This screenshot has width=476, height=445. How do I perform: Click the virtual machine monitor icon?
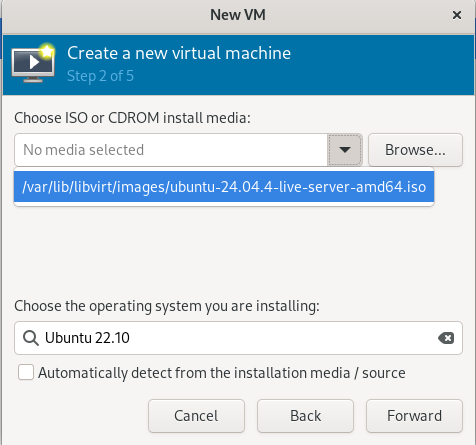tap(33, 63)
